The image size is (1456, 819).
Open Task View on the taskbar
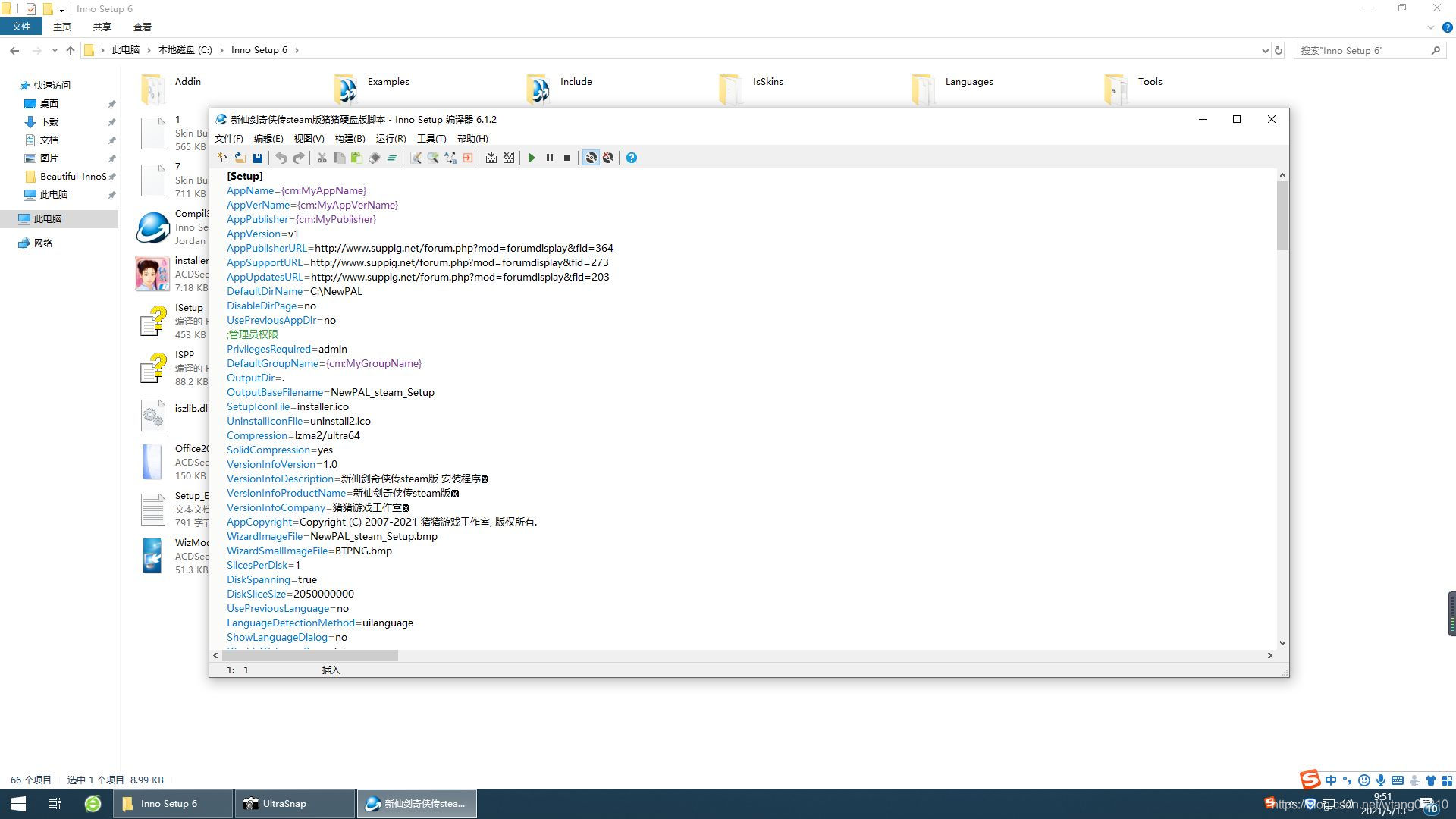coord(55,804)
